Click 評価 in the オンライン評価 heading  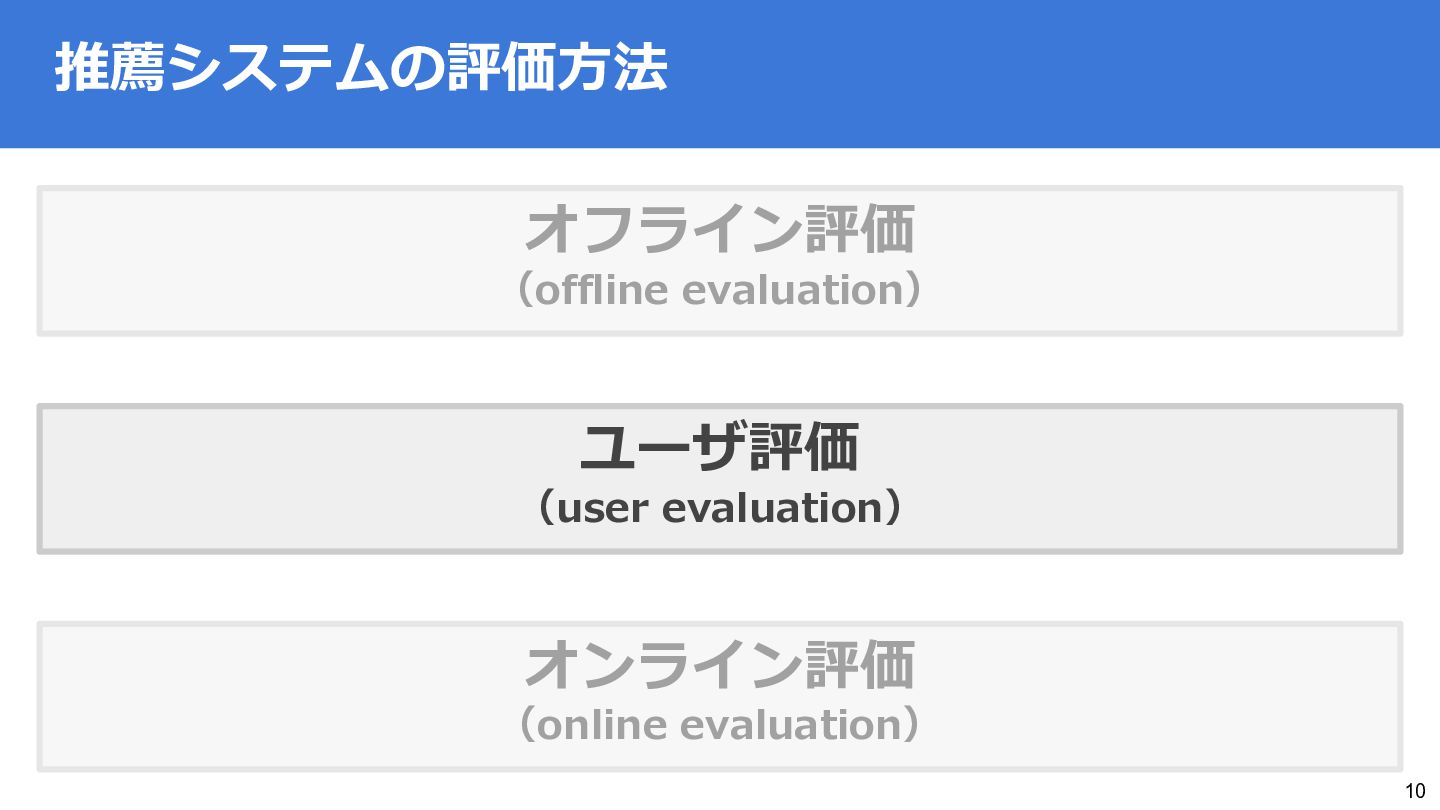[x=860, y=666]
